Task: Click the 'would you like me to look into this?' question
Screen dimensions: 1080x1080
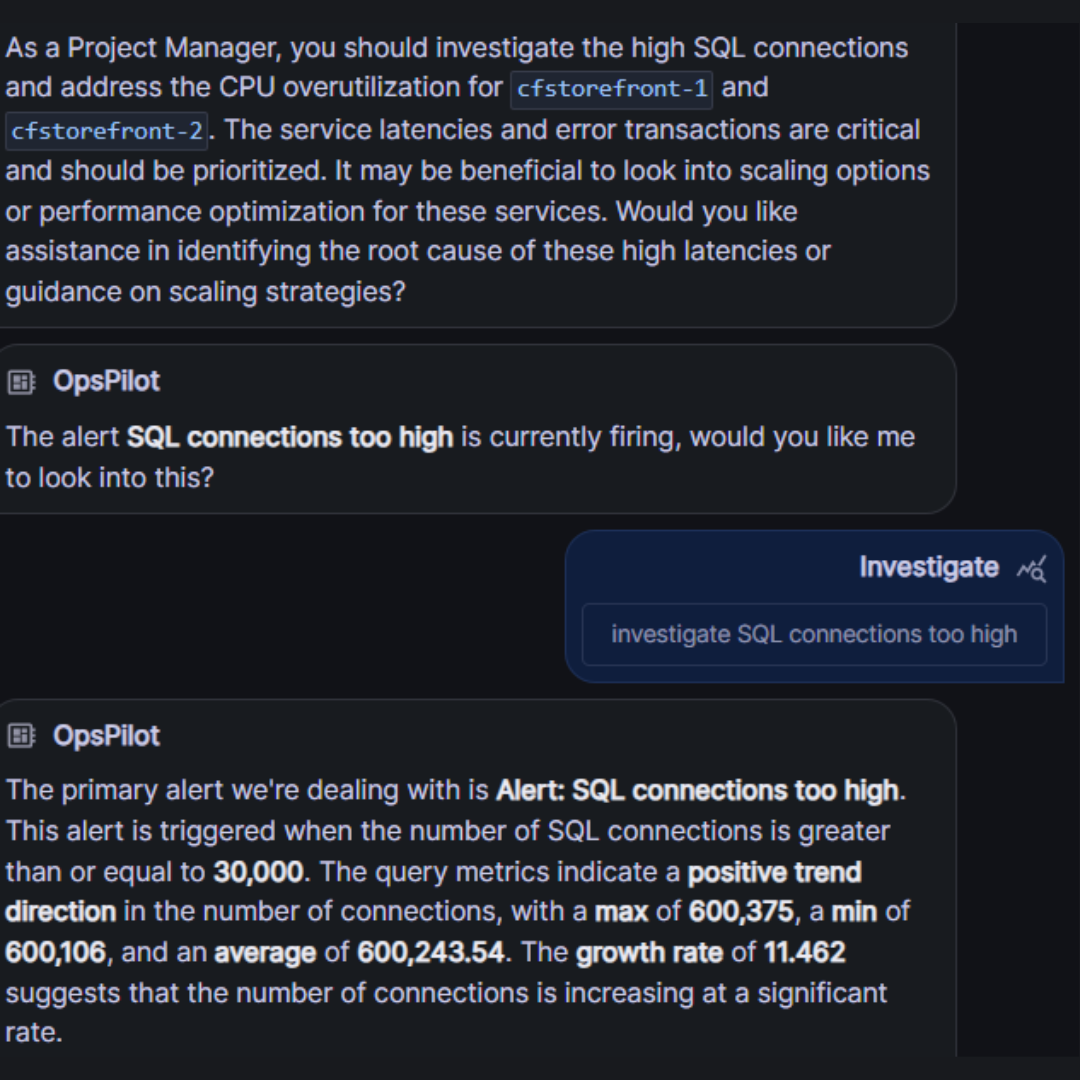Action: click(802, 437)
